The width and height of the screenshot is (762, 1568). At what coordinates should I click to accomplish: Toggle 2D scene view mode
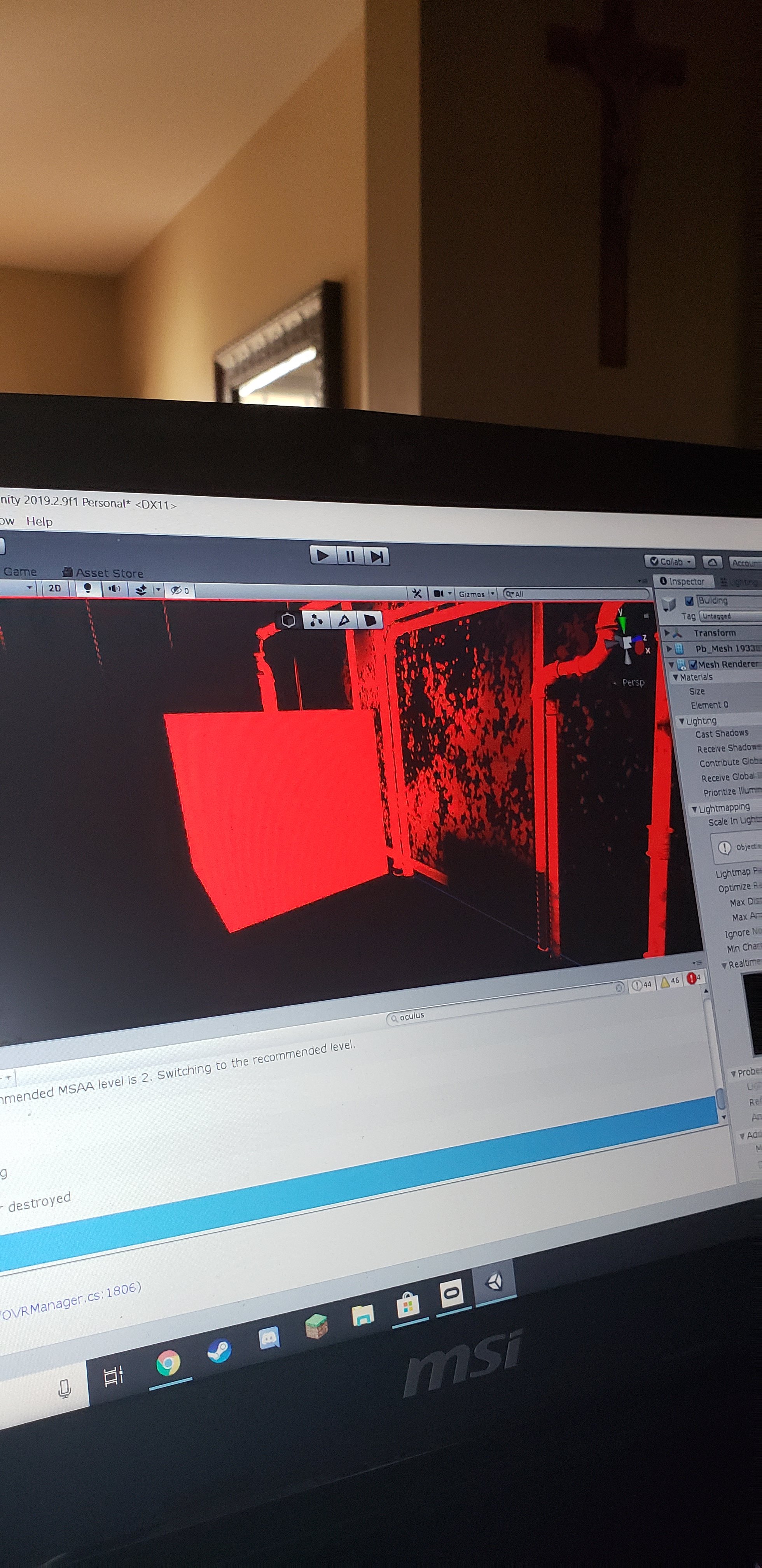tap(55, 588)
